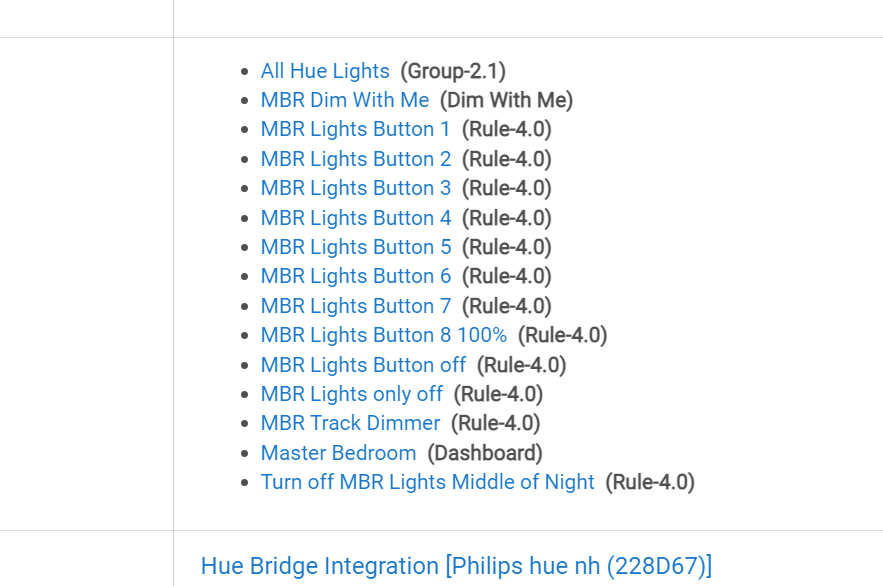Open MBR Lights Button 8 100% rule
Screen dimensions: 883x586
(x=383, y=335)
